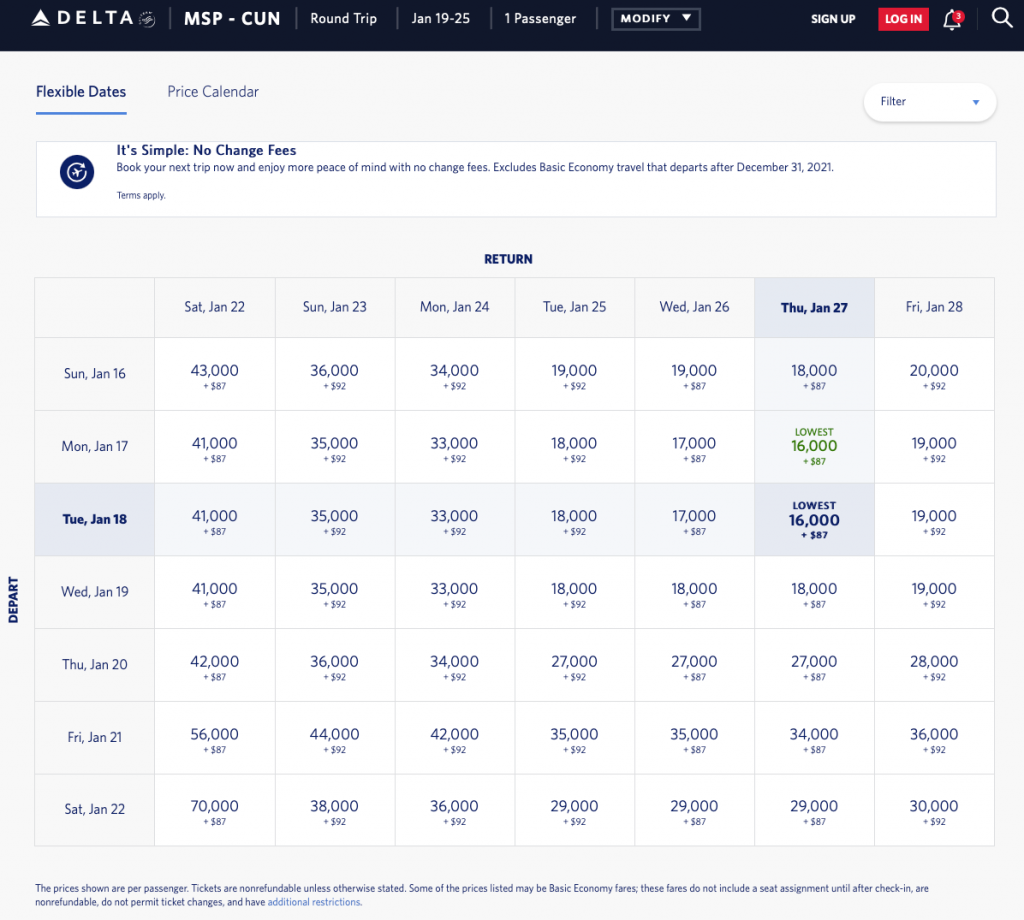Open the Round Trip trip type selector

[343, 19]
